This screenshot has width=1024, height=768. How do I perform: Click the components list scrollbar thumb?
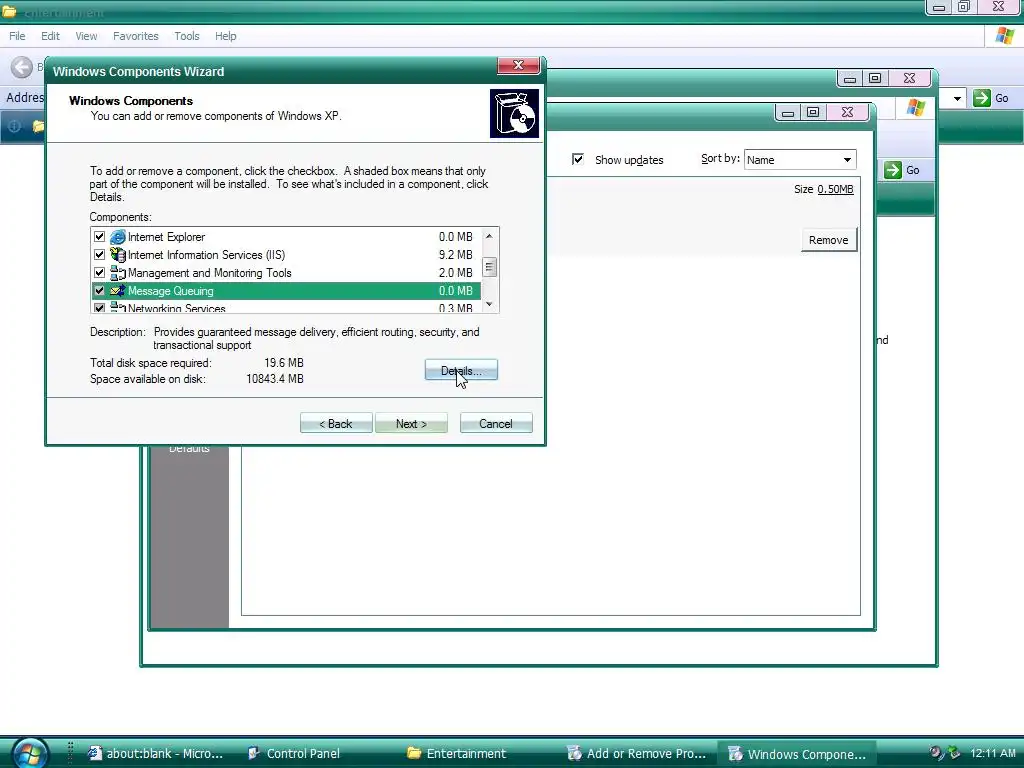[x=489, y=266]
